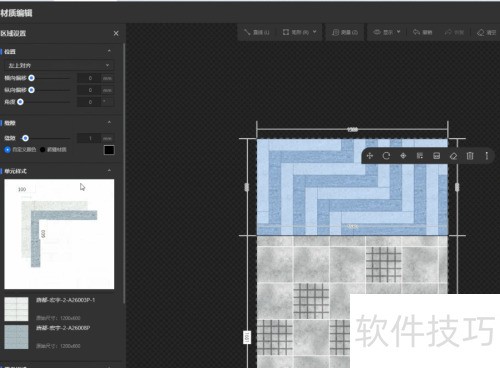Open the rectangle tool dropdown arrow
Viewport: 500px width, 368px height.
tap(315, 32)
